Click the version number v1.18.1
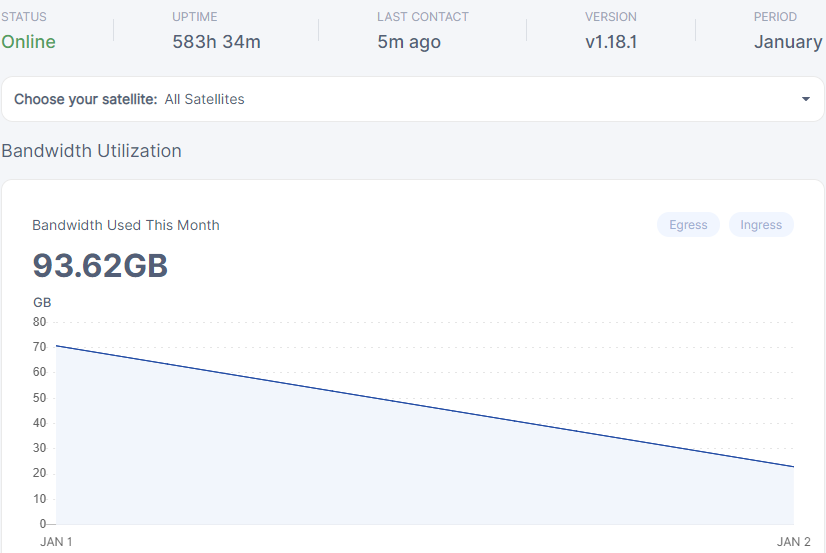Screen dimensions: 826x553 (611, 42)
